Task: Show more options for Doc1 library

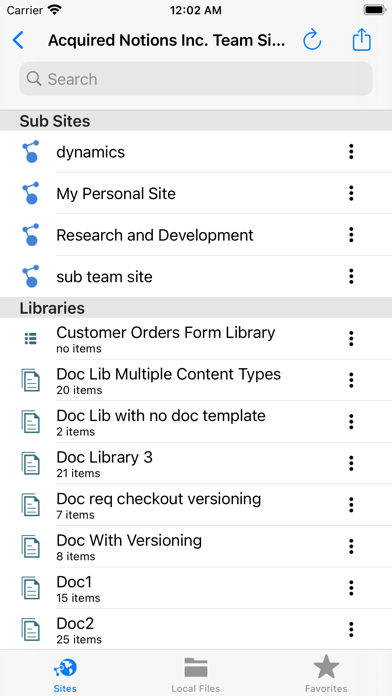Action: (x=351, y=588)
